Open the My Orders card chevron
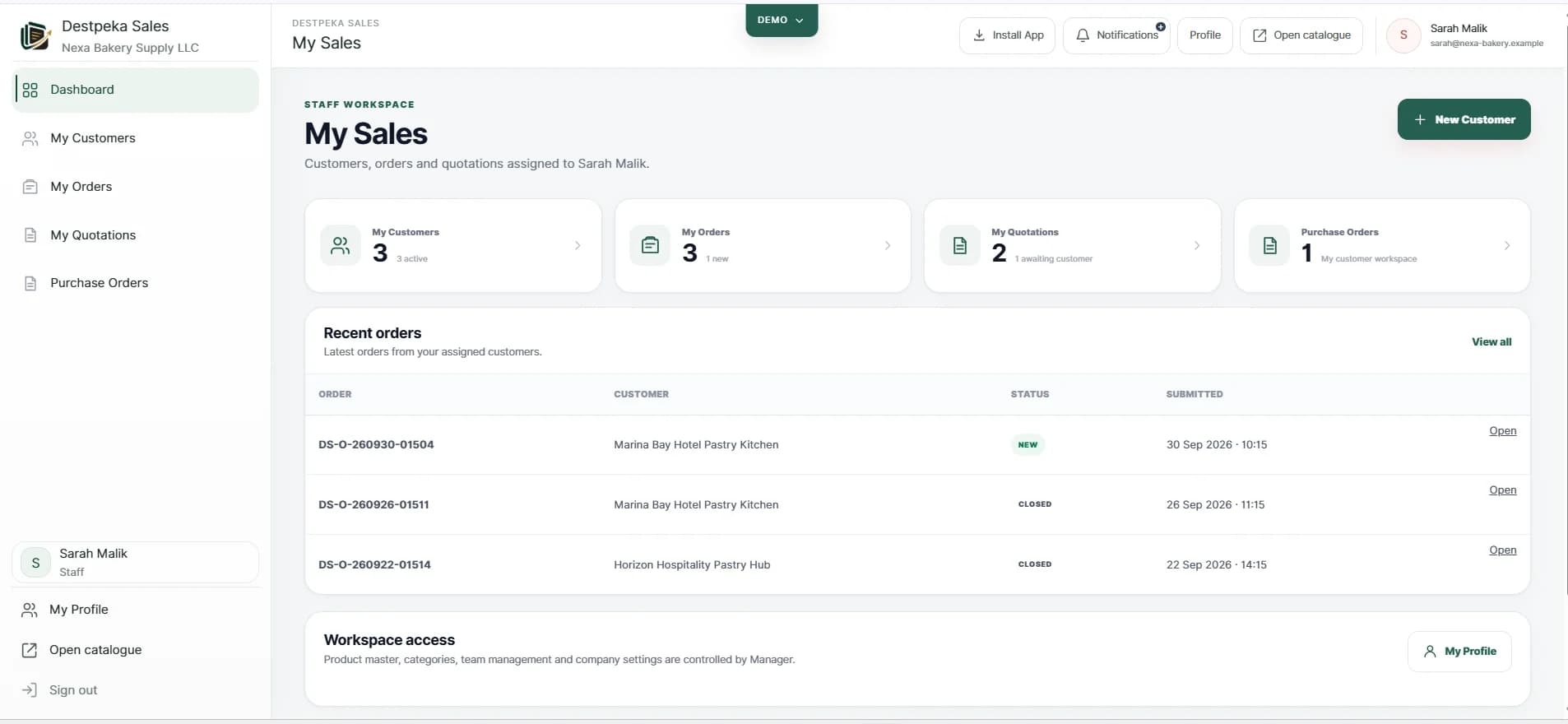This screenshot has width=1568, height=724. click(x=888, y=245)
